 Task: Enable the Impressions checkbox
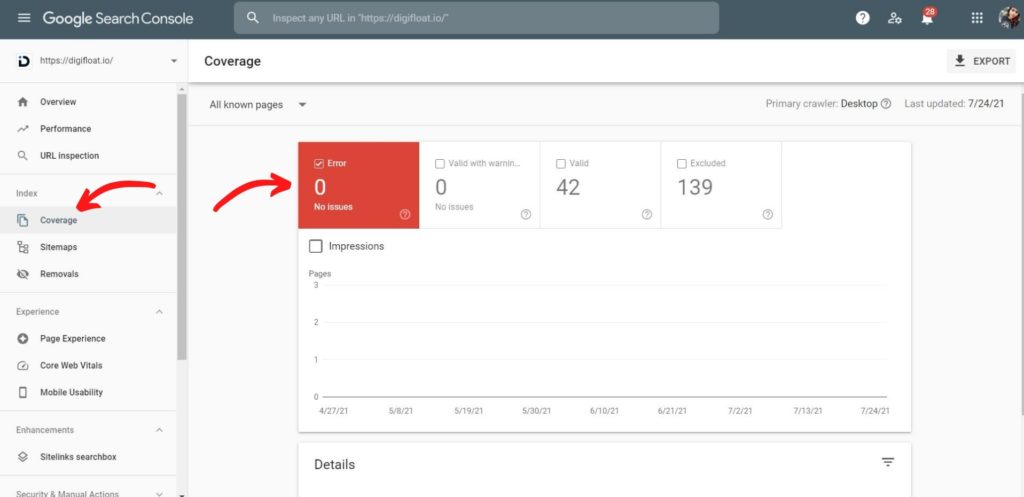(x=315, y=246)
